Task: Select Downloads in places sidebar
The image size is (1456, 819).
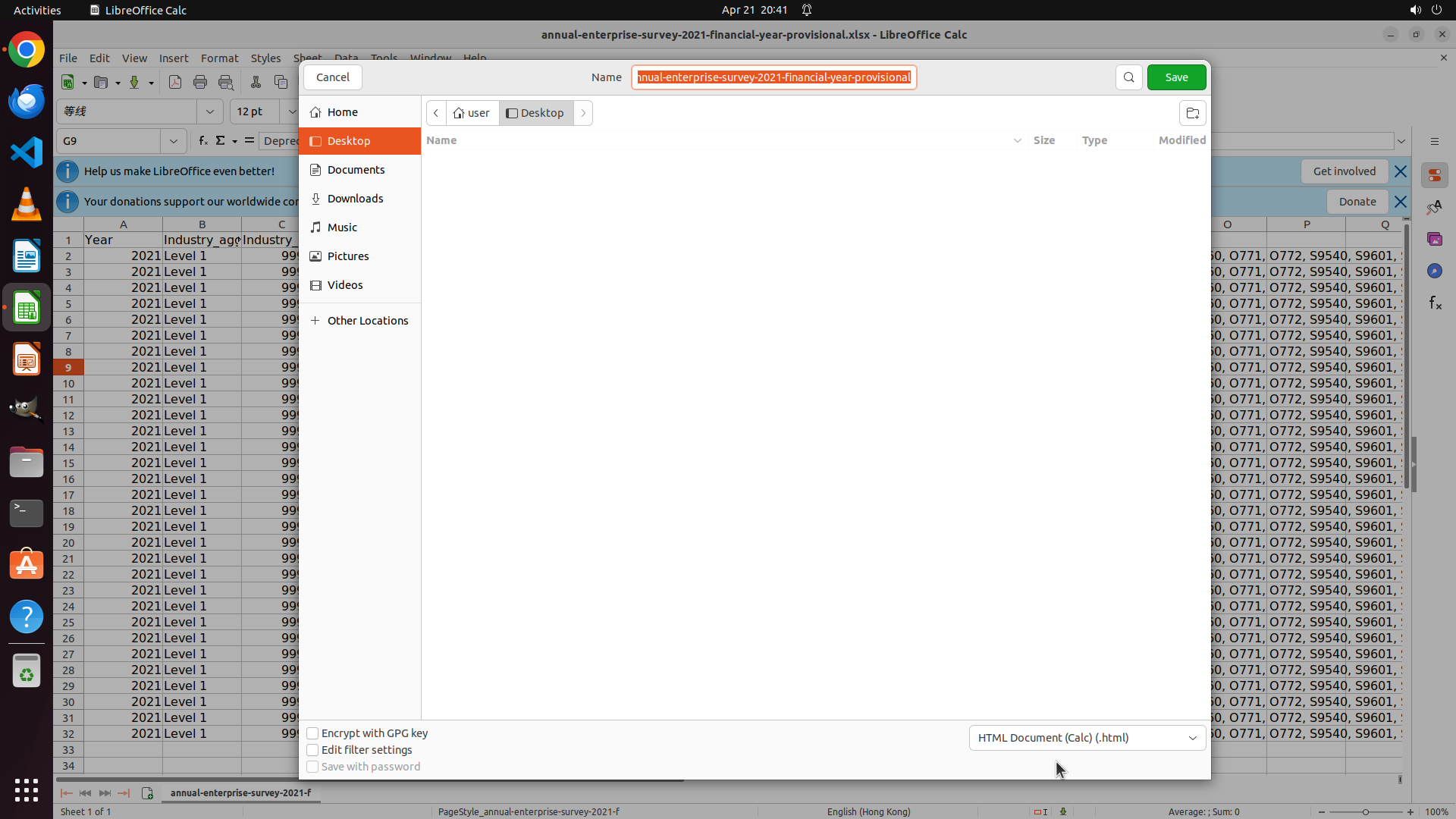Action: click(x=355, y=199)
